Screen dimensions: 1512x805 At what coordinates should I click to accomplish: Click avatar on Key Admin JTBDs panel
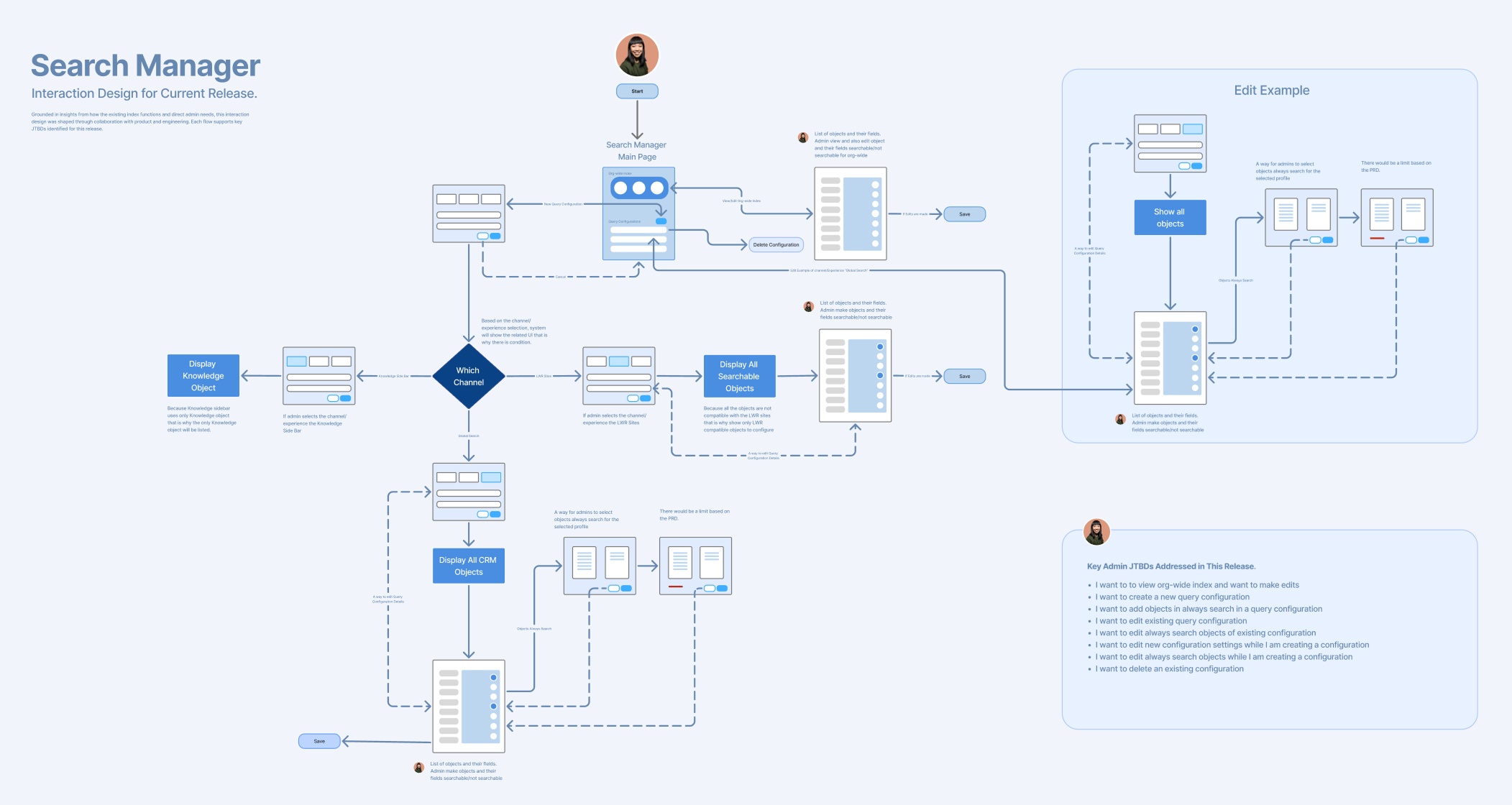(x=1096, y=532)
